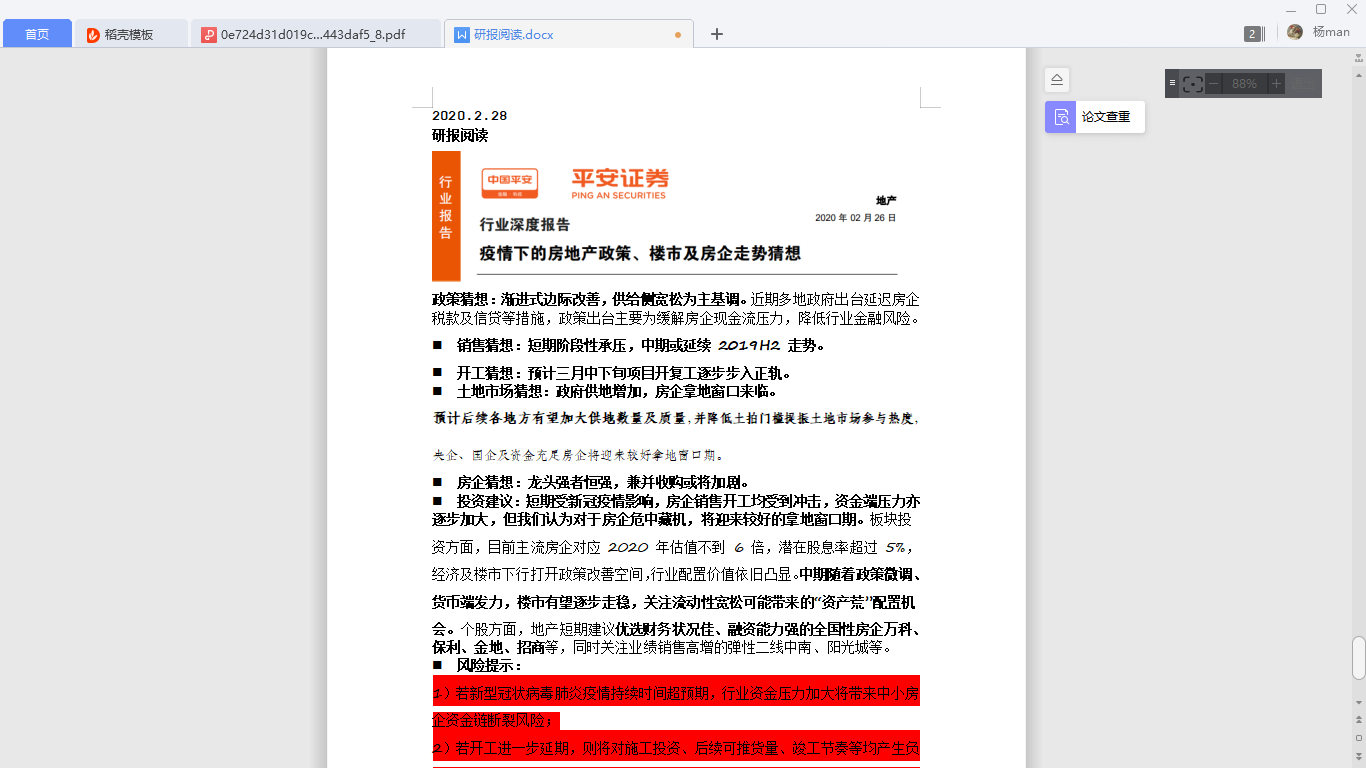This screenshot has height=768, width=1366.
Task: Click the line starting 经济及楼市下行打开政策改善空间
Action: [x=676, y=575]
